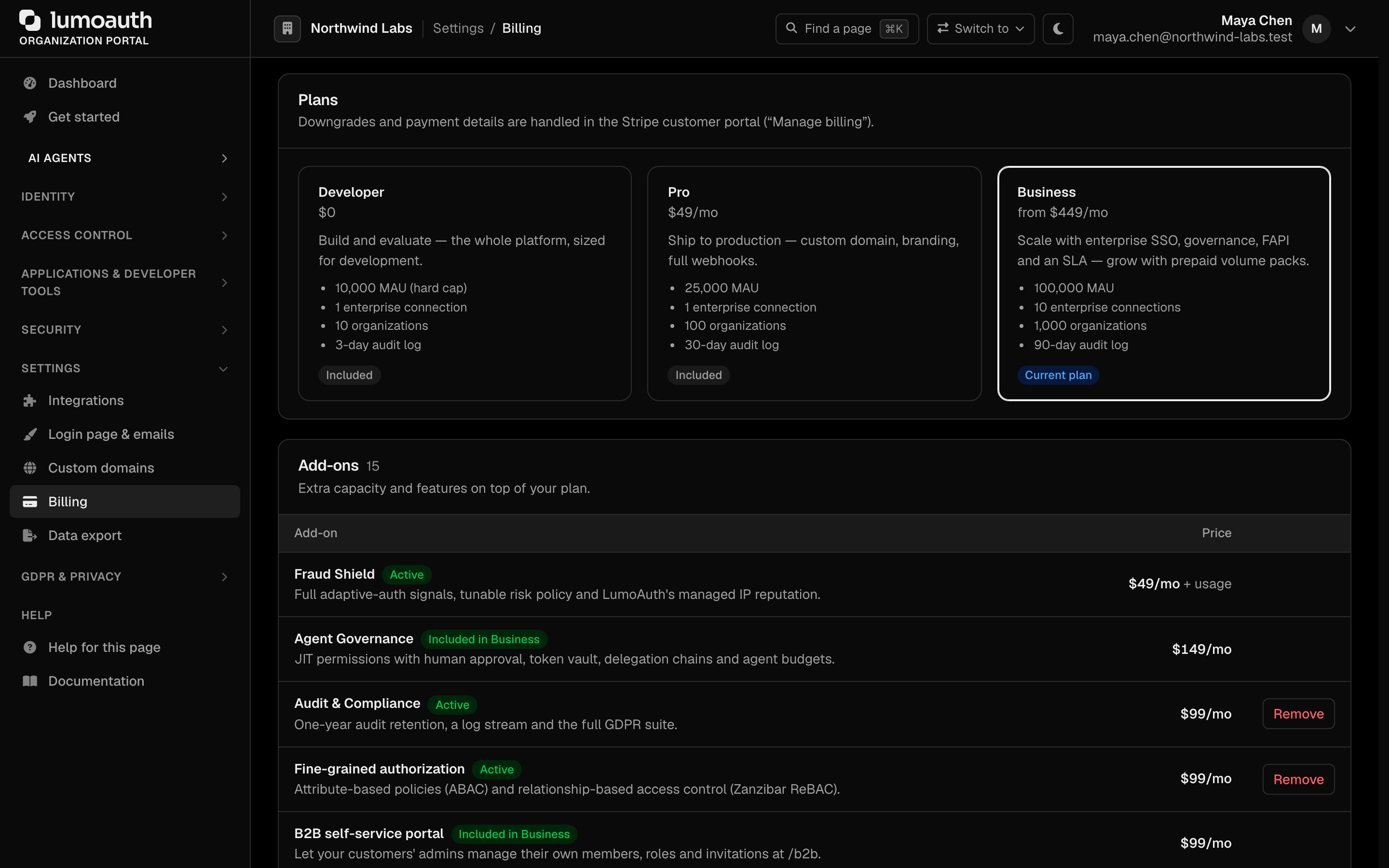This screenshot has height=868, width=1389.
Task: Go to the Billing sidebar item
Action: point(124,502)
